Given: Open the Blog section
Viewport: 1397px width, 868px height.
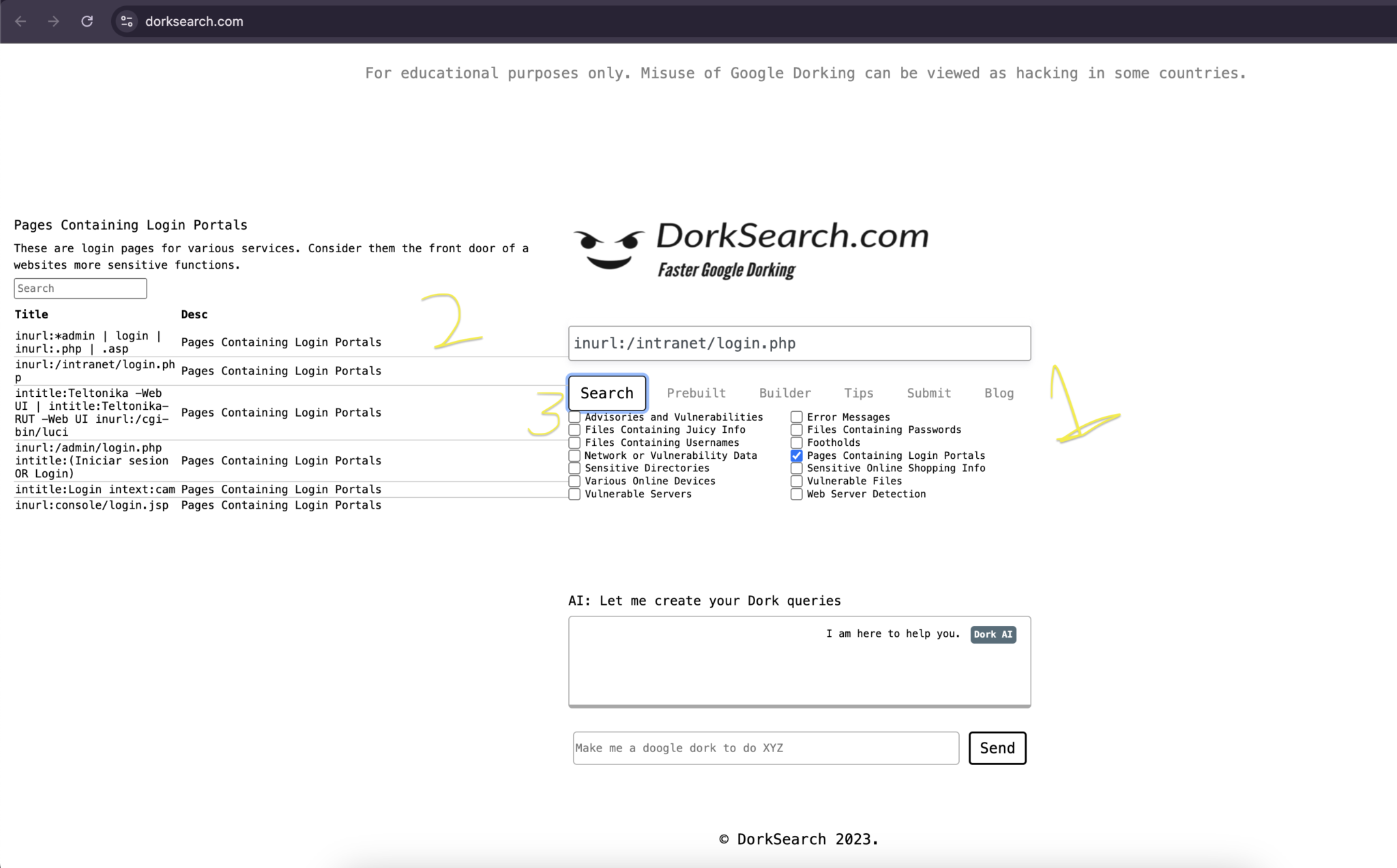Looking at the screenshot, I should click(999, 393).
